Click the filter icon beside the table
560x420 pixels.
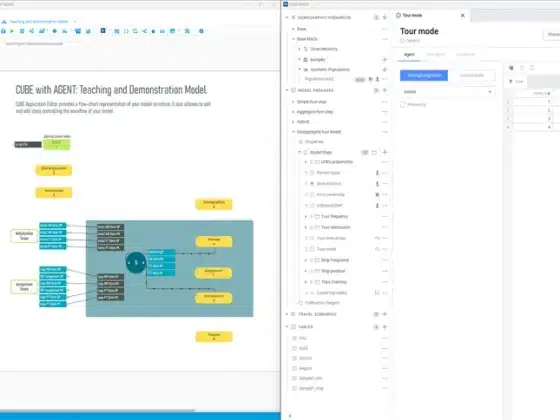pyautogui.click(x=511, y=82)
